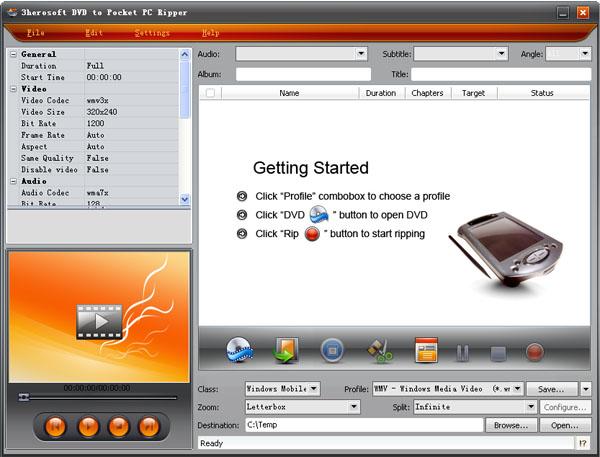Collapse the Video properties group
This screenshot has height=457, width=600.
tap(13, 88)
